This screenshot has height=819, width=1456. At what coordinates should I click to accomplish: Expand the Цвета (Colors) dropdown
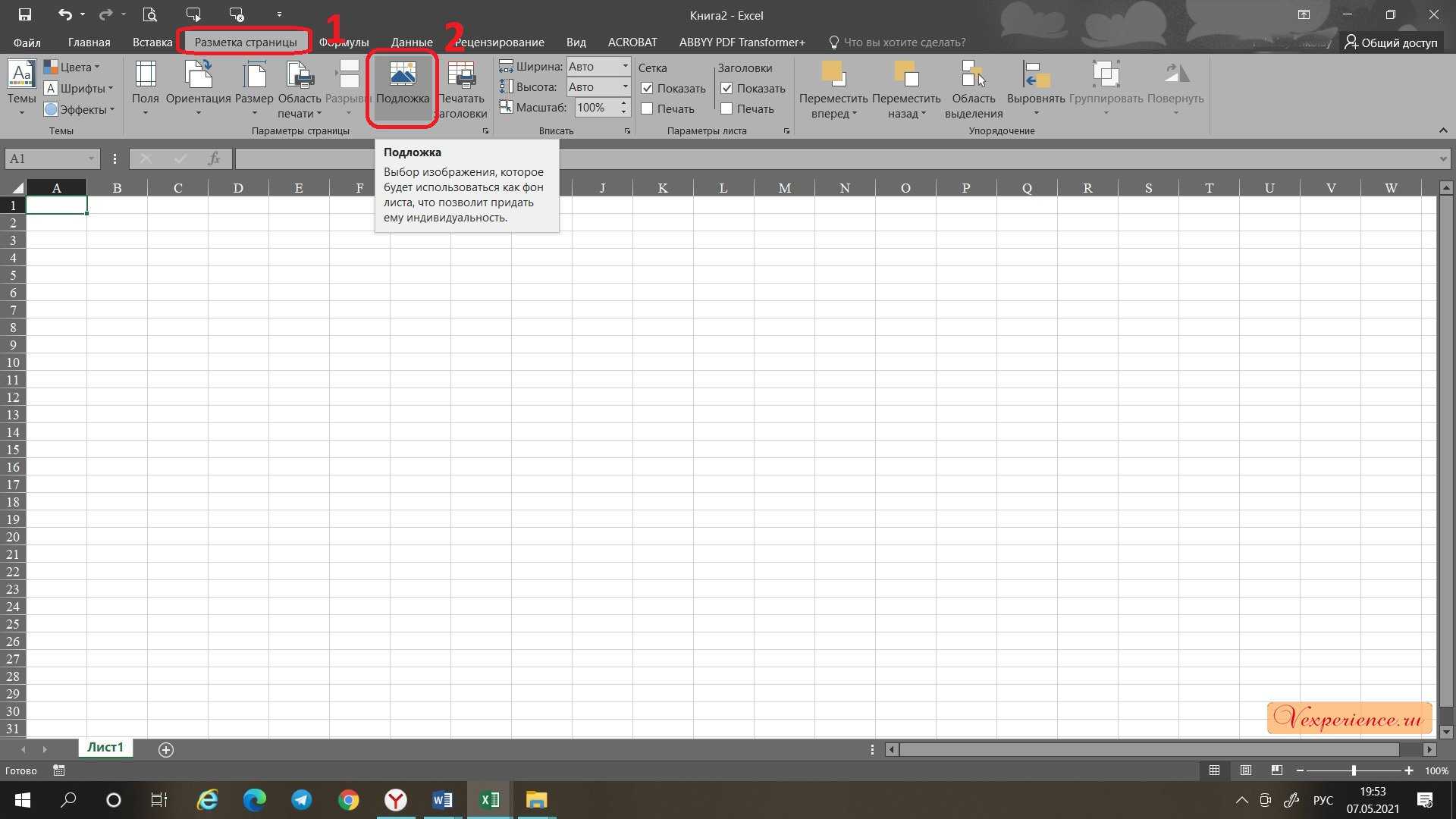click(72, 67)
